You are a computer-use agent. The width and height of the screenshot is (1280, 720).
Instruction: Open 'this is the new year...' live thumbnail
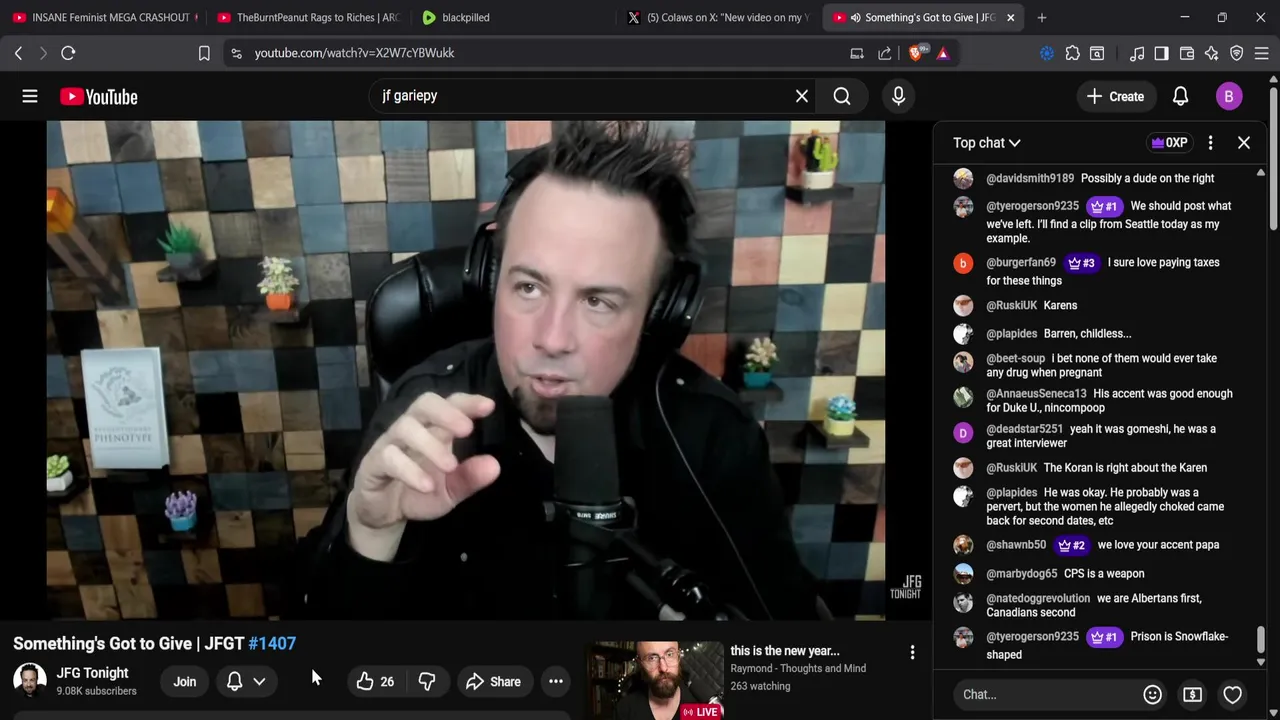654,680
